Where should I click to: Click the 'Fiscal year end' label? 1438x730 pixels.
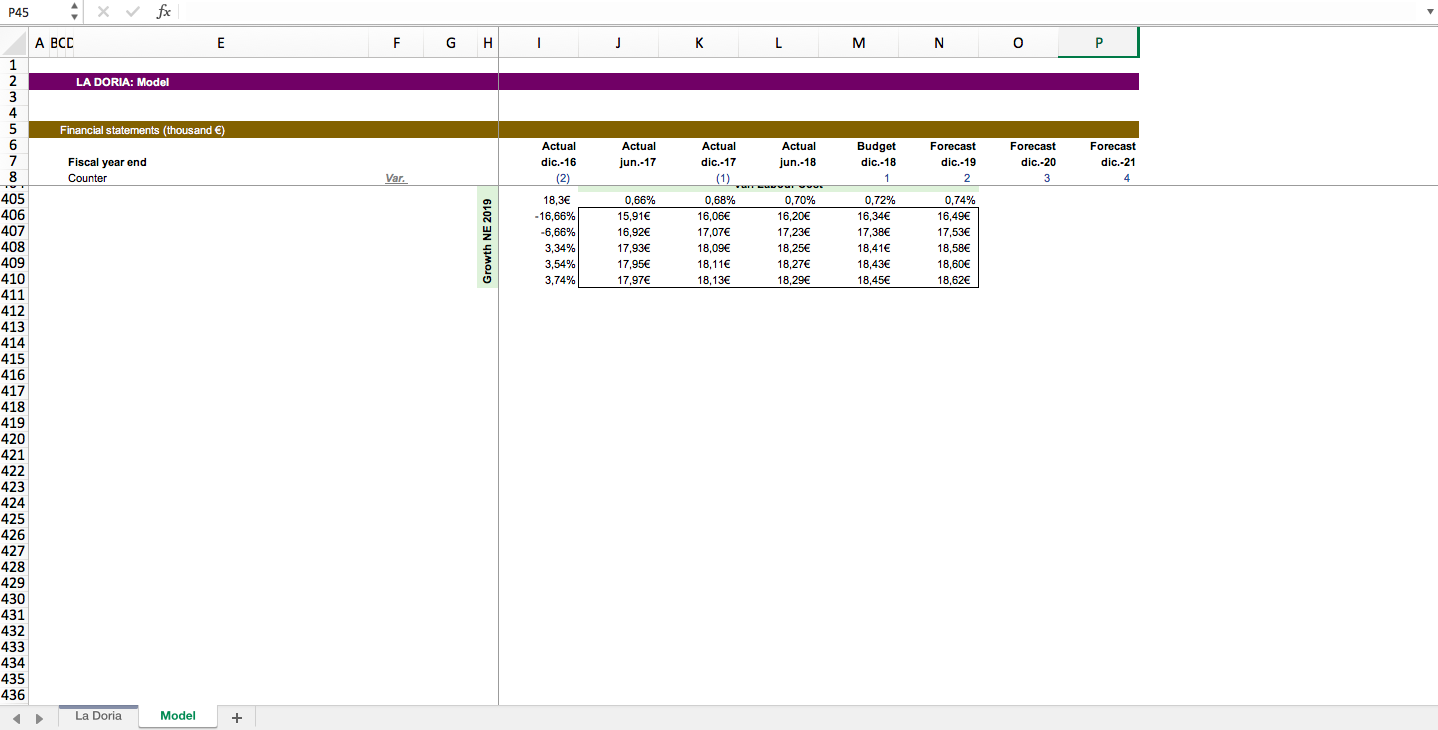click(x=107, y=162)
